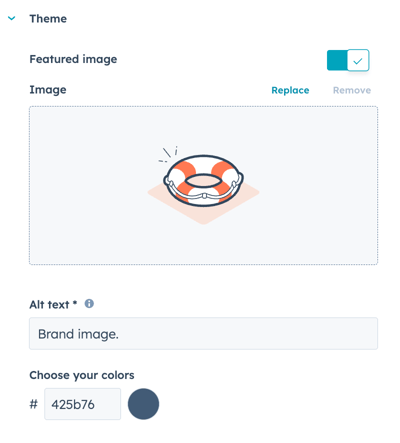
Task: Click the teal track of the Featured image switch
Action: 337,60
